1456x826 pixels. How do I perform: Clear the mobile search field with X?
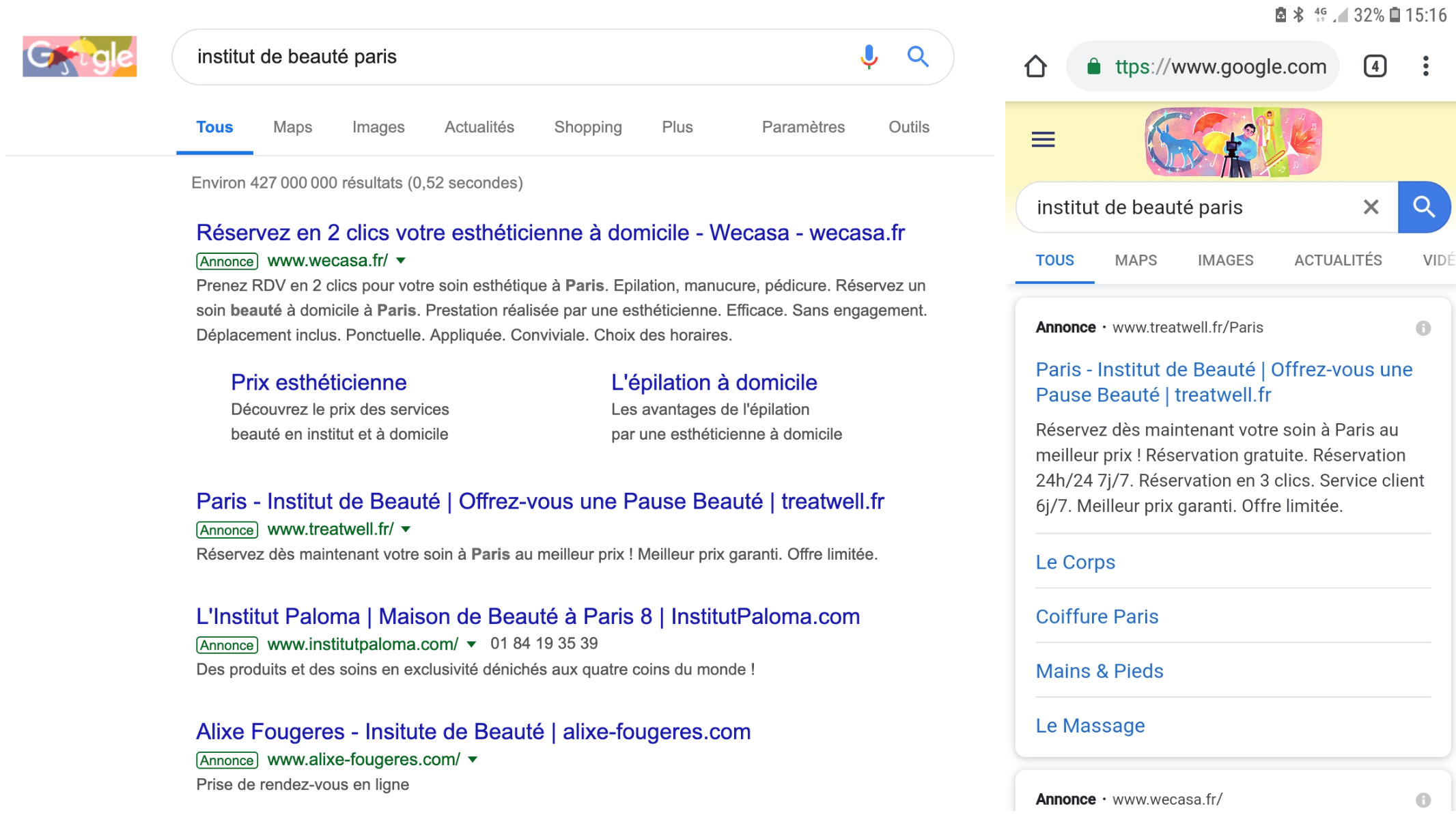1371,207
